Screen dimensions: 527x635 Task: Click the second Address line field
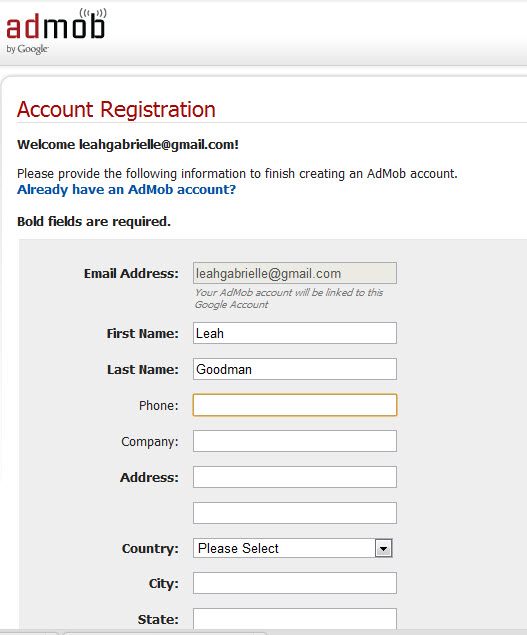pyautogui.click(x=294, y=513)
